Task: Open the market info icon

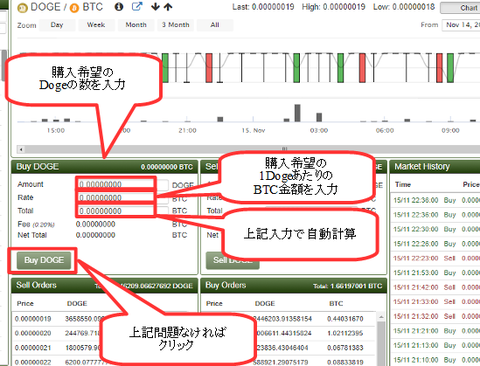Action: (119, 7)
